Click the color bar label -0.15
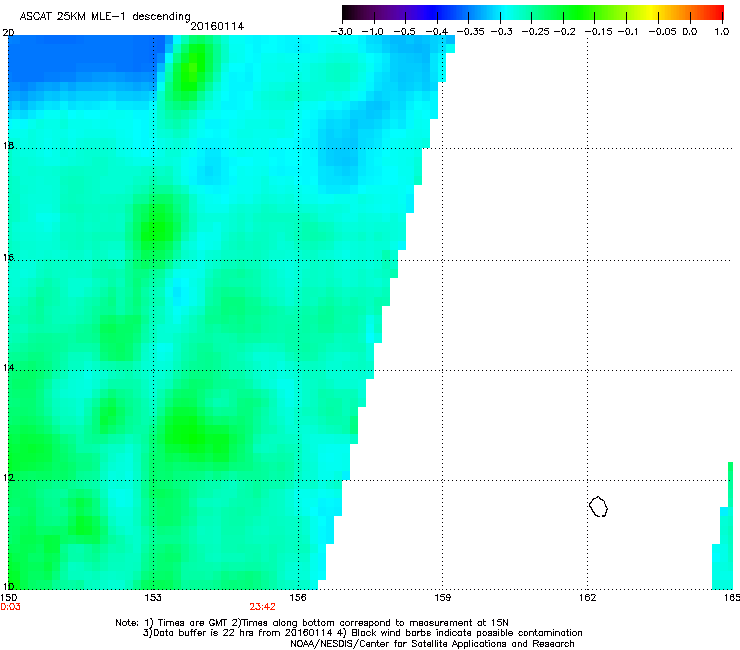Image resolution: width=740 pixels, height=650 pixels. pyautogui.click(x=598, y=32)
